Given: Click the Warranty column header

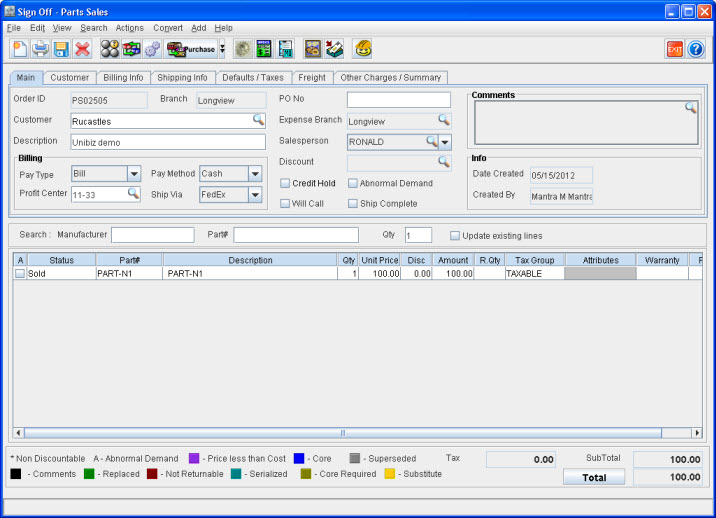Looking at the screenshot, I should (662, 260).
